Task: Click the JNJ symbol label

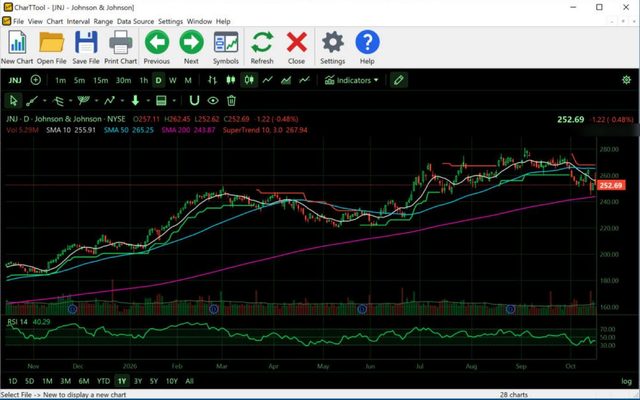Action: point(15,80)
